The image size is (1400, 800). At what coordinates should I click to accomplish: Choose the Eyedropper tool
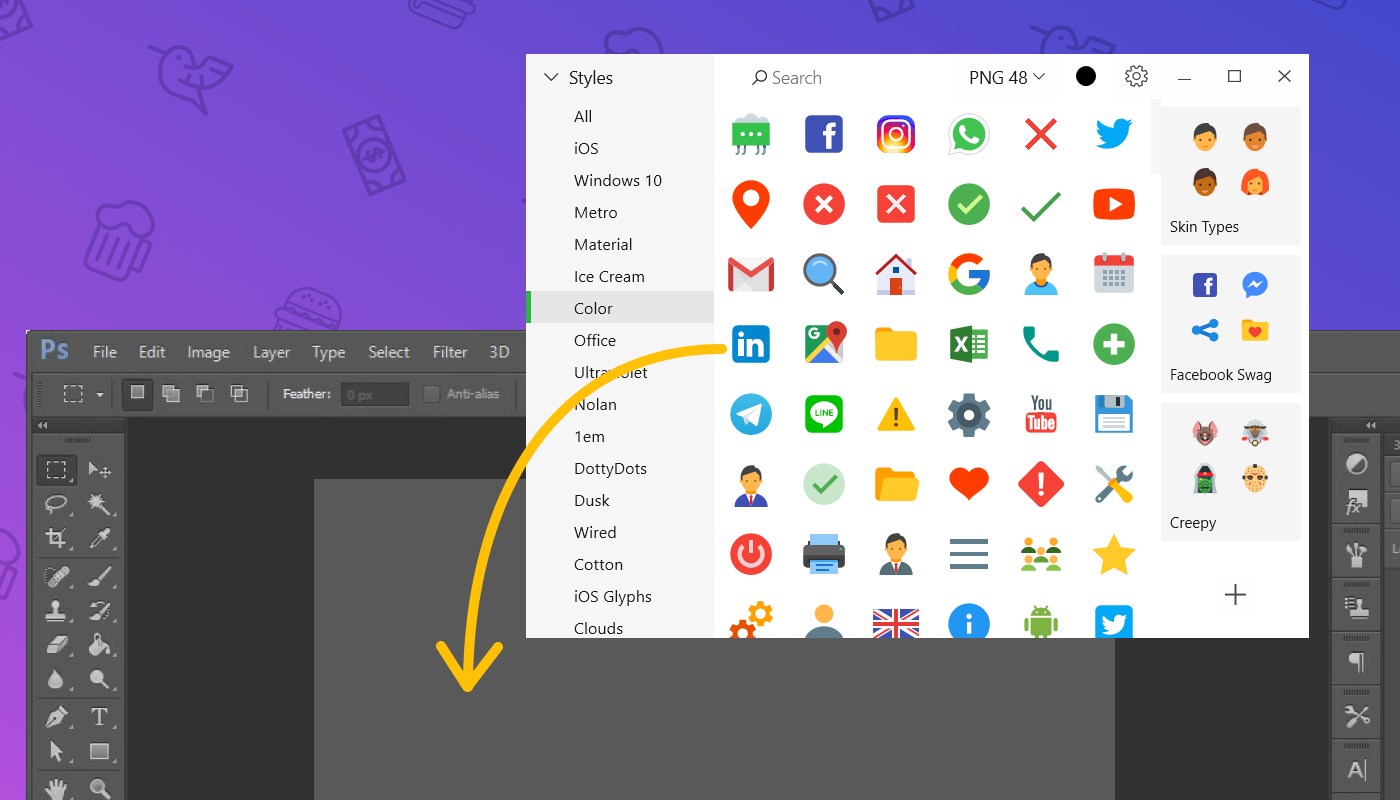pos(99,539)
